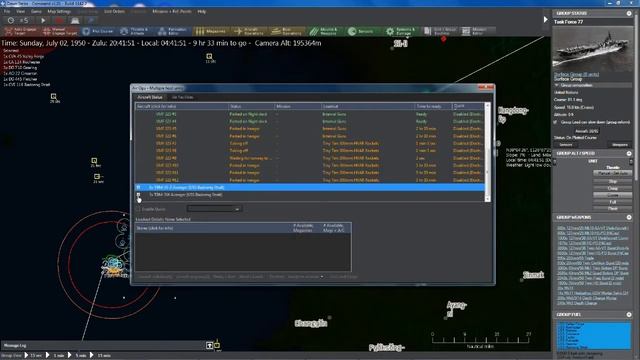Open the Sensors window
The height and width of the screenshot is (360, 640).
tap(361, 31)
